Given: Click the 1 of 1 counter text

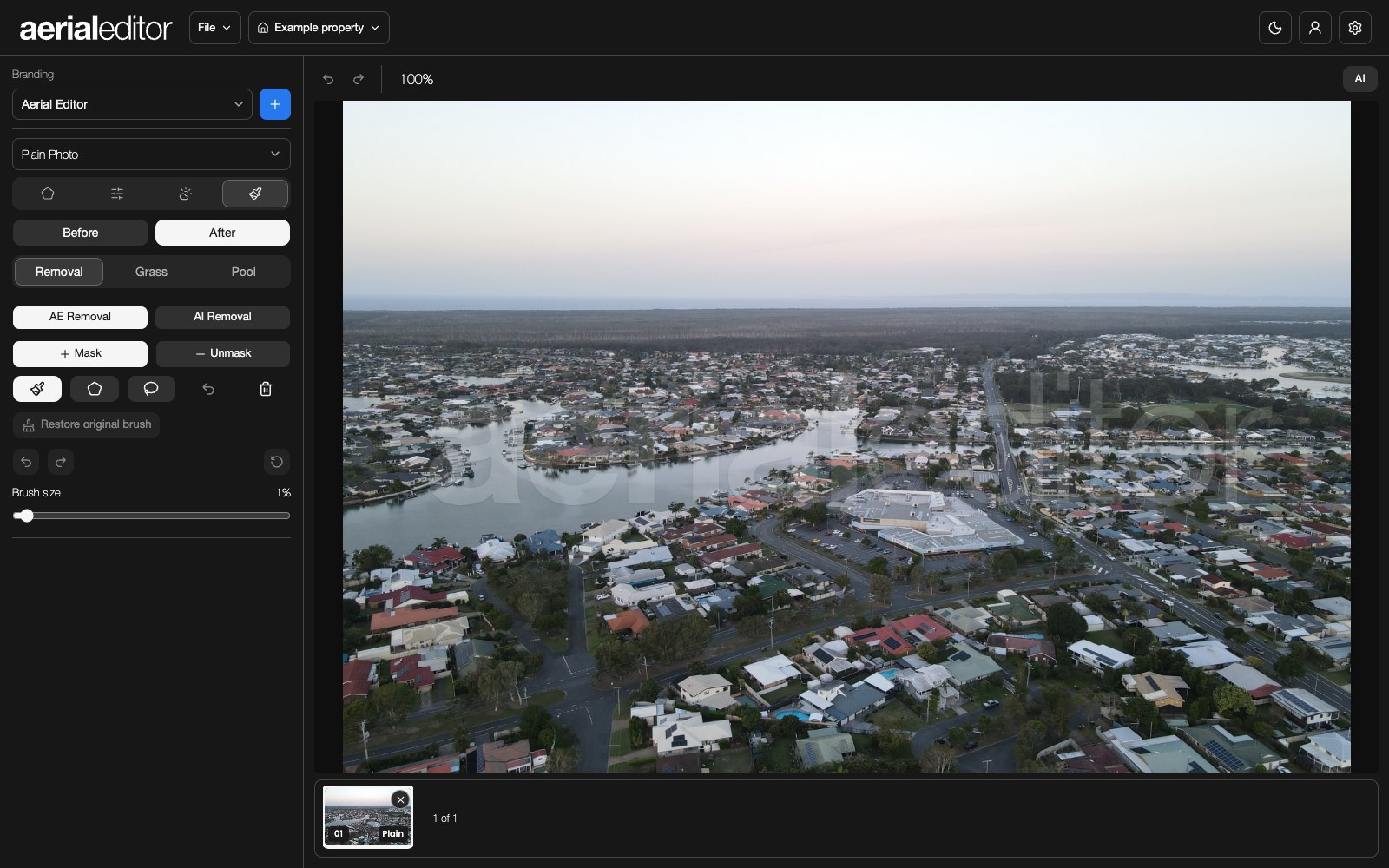Looking at the screenshot, I should [444, 818].
